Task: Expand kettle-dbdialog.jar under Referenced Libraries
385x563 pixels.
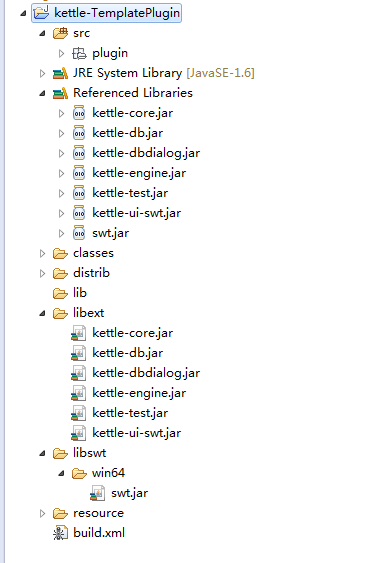Action: point(61,154)
